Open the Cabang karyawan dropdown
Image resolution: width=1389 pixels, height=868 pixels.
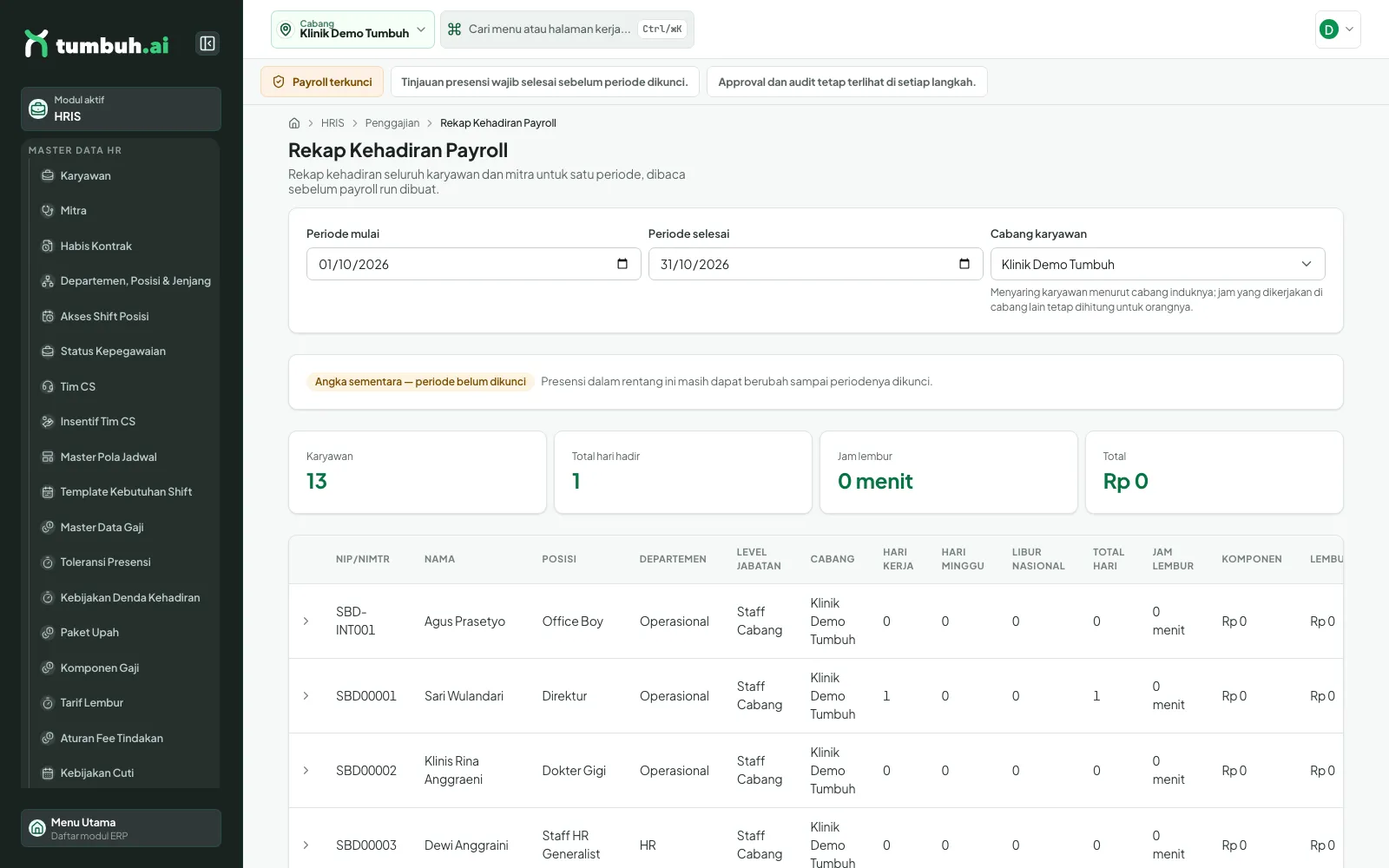(x=1157, y=264)
